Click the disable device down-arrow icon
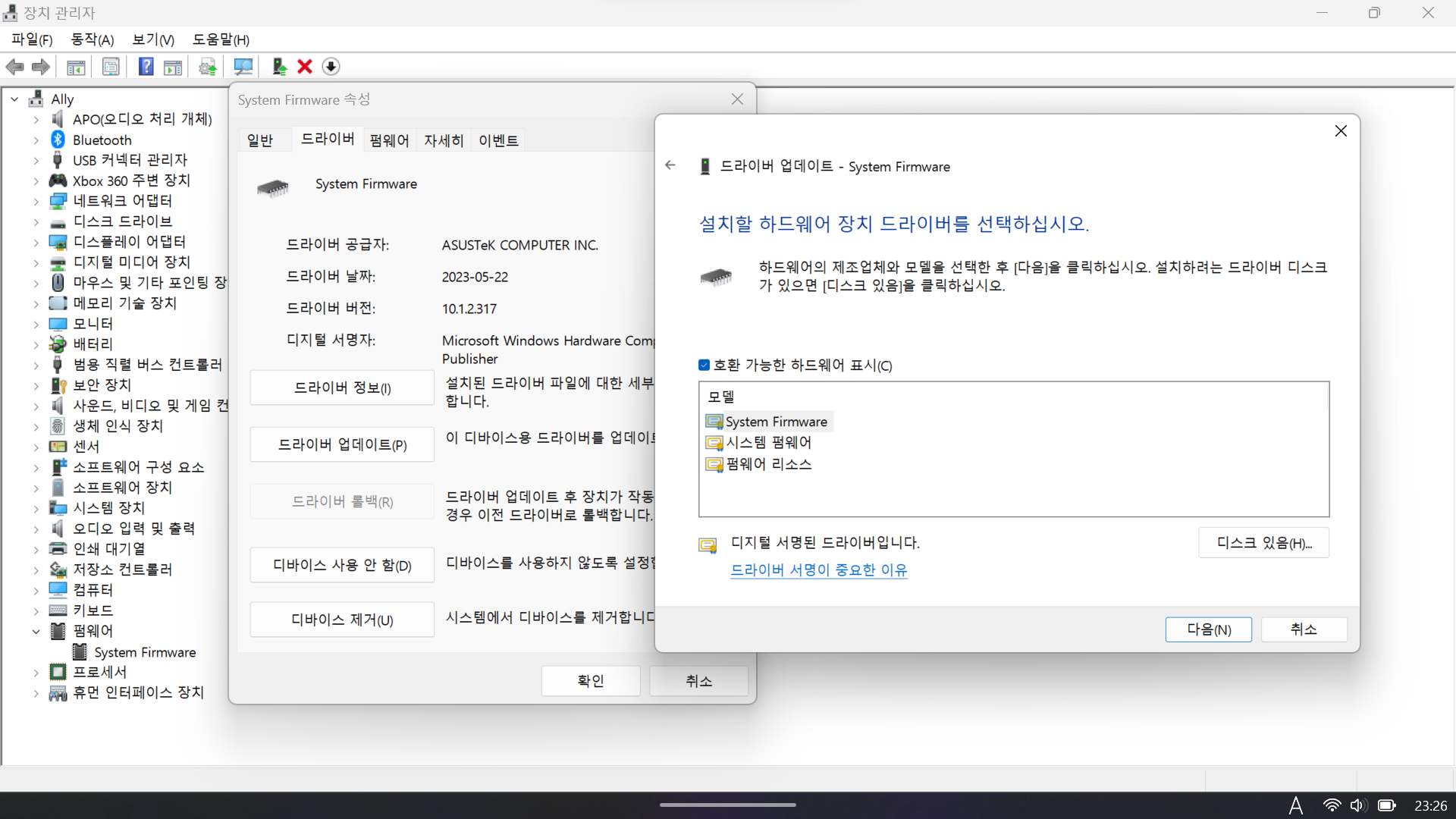Image resolution: width=1456 pixels, height=819 pixels. (331, 67)
